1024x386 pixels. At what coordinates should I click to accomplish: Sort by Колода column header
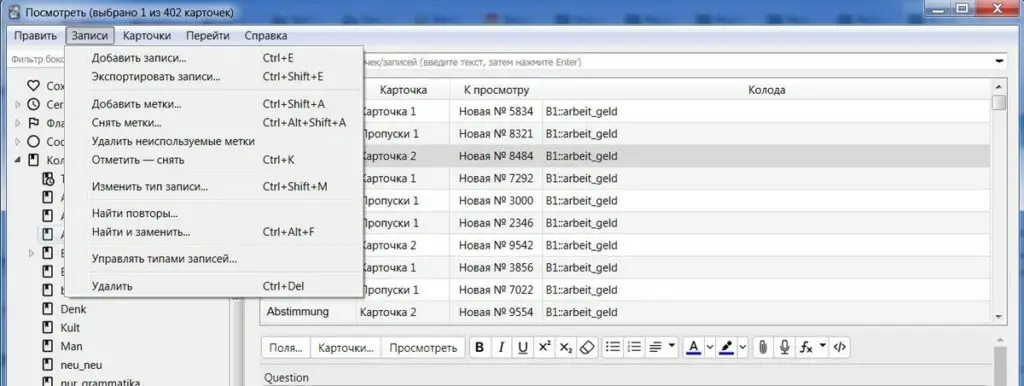click(767, 90)
